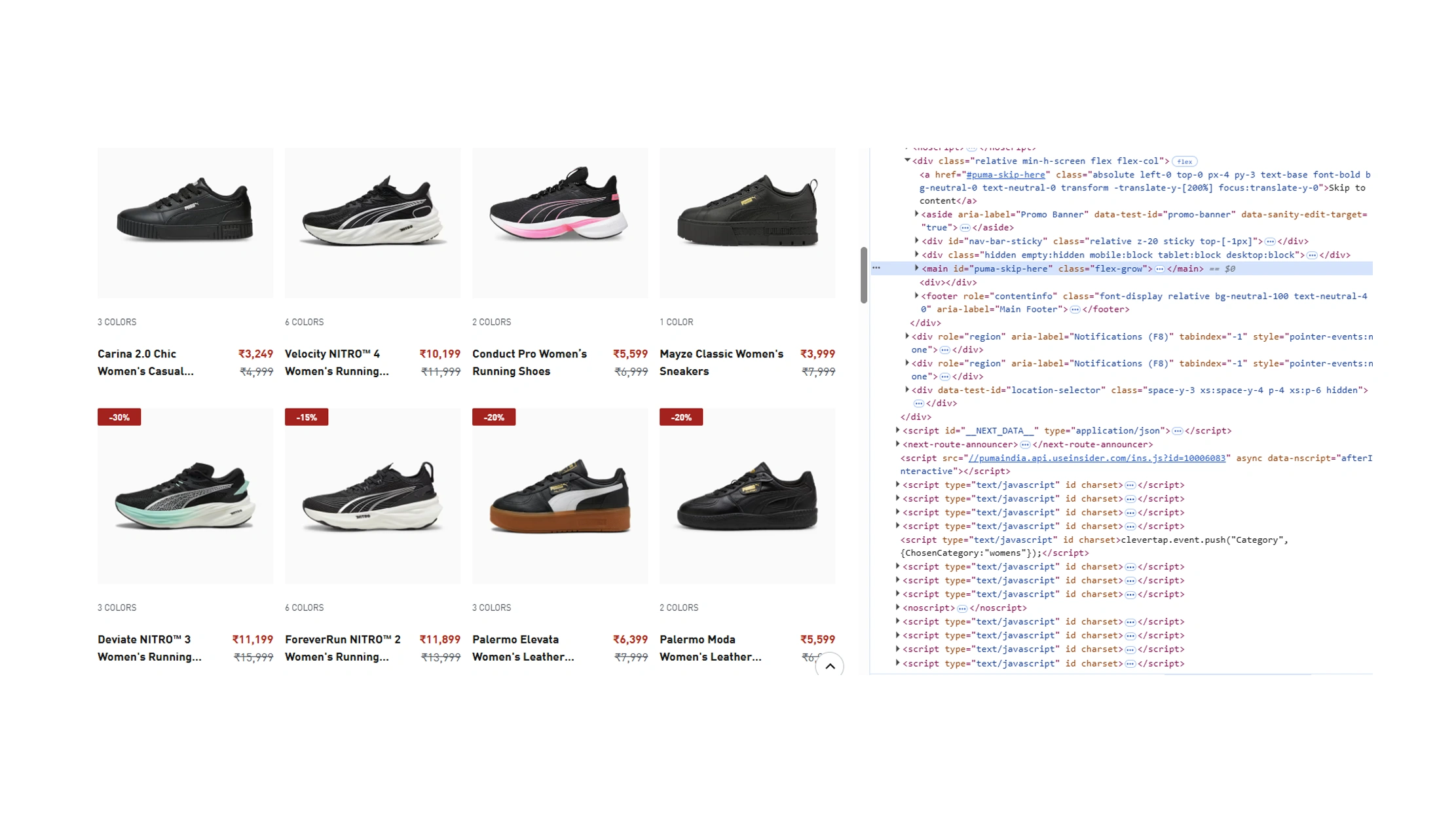The width and height of the screenshot is (1456, 823).
Task: Open the Conduct Pro pink-sole shoe image
Action: [560, 223]
